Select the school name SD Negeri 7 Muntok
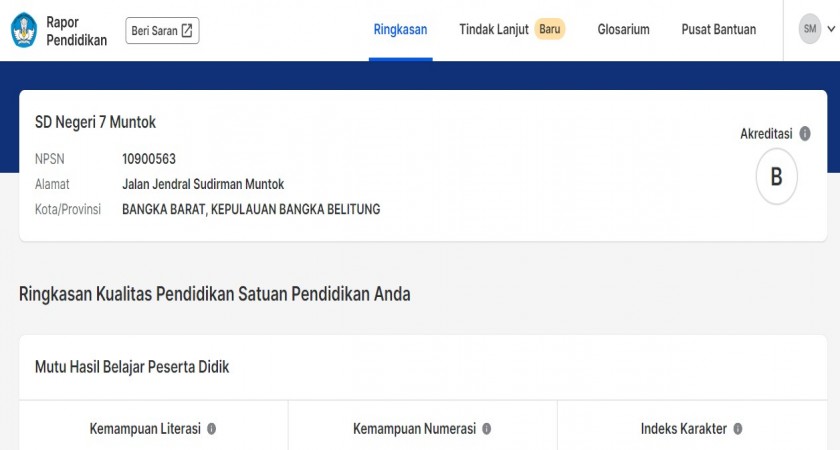840x450 pixels. point(95,122)
